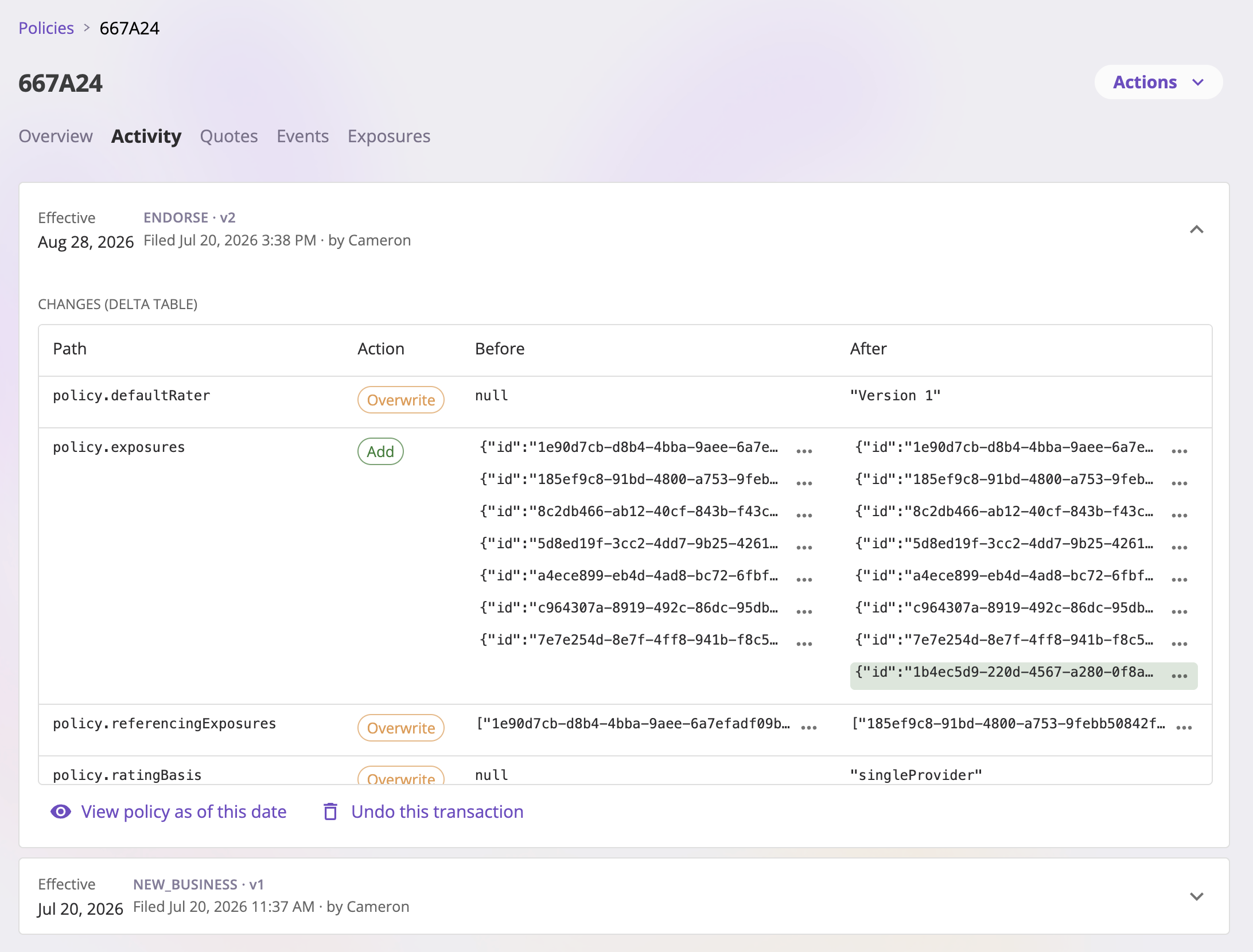Click the policy.defaultRater path cell
This screenshot has width=1253, height=952.
tap(131, 396)
